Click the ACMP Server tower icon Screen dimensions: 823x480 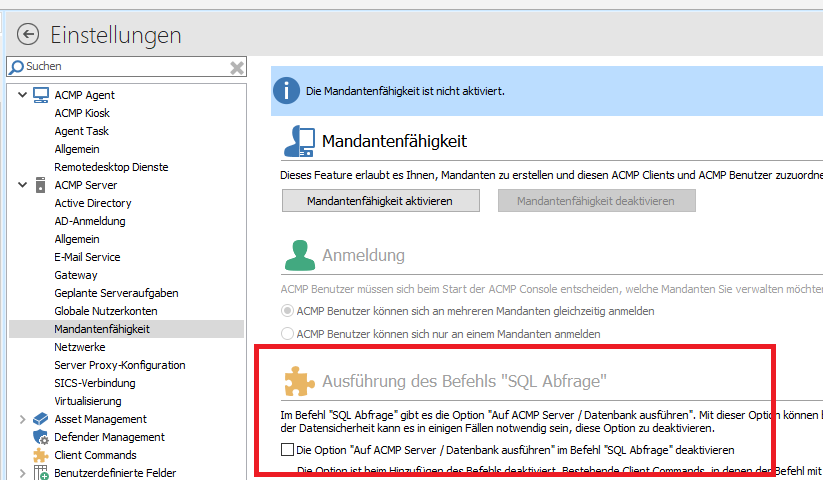click(41, 185)
